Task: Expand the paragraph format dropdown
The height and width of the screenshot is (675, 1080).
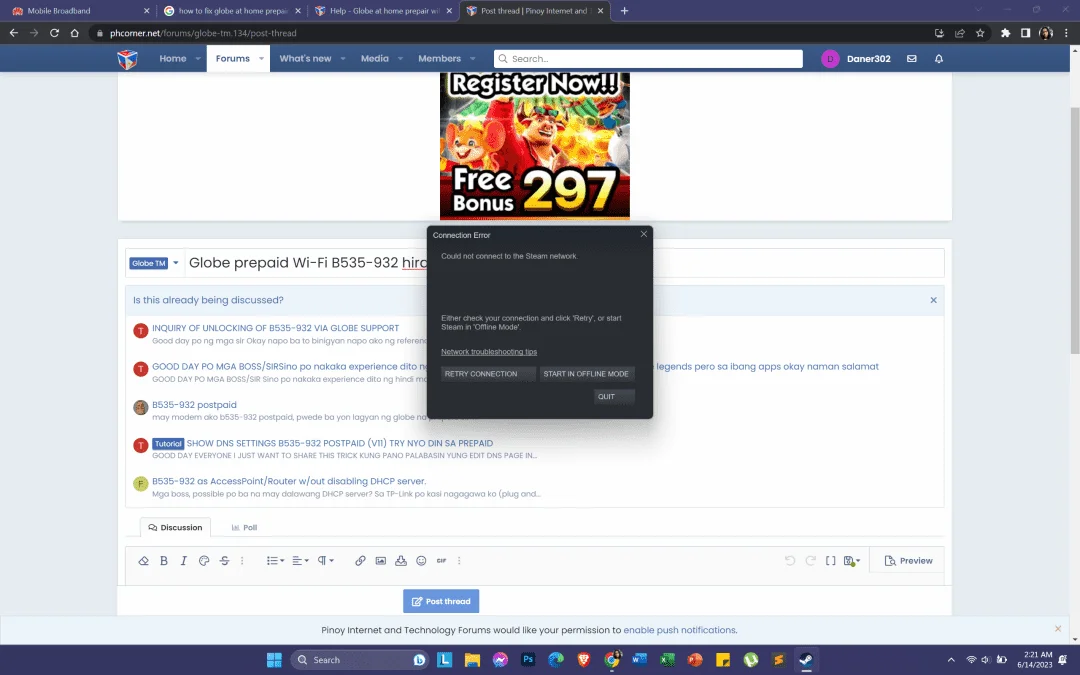Action: click(325, 561)
